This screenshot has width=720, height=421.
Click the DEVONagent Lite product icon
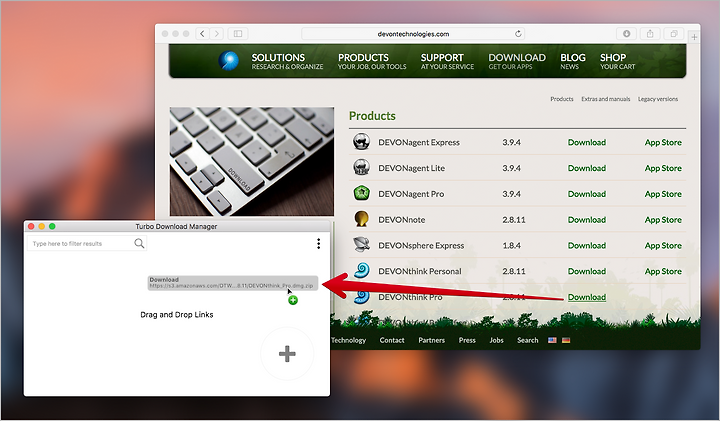pos(361,168)
